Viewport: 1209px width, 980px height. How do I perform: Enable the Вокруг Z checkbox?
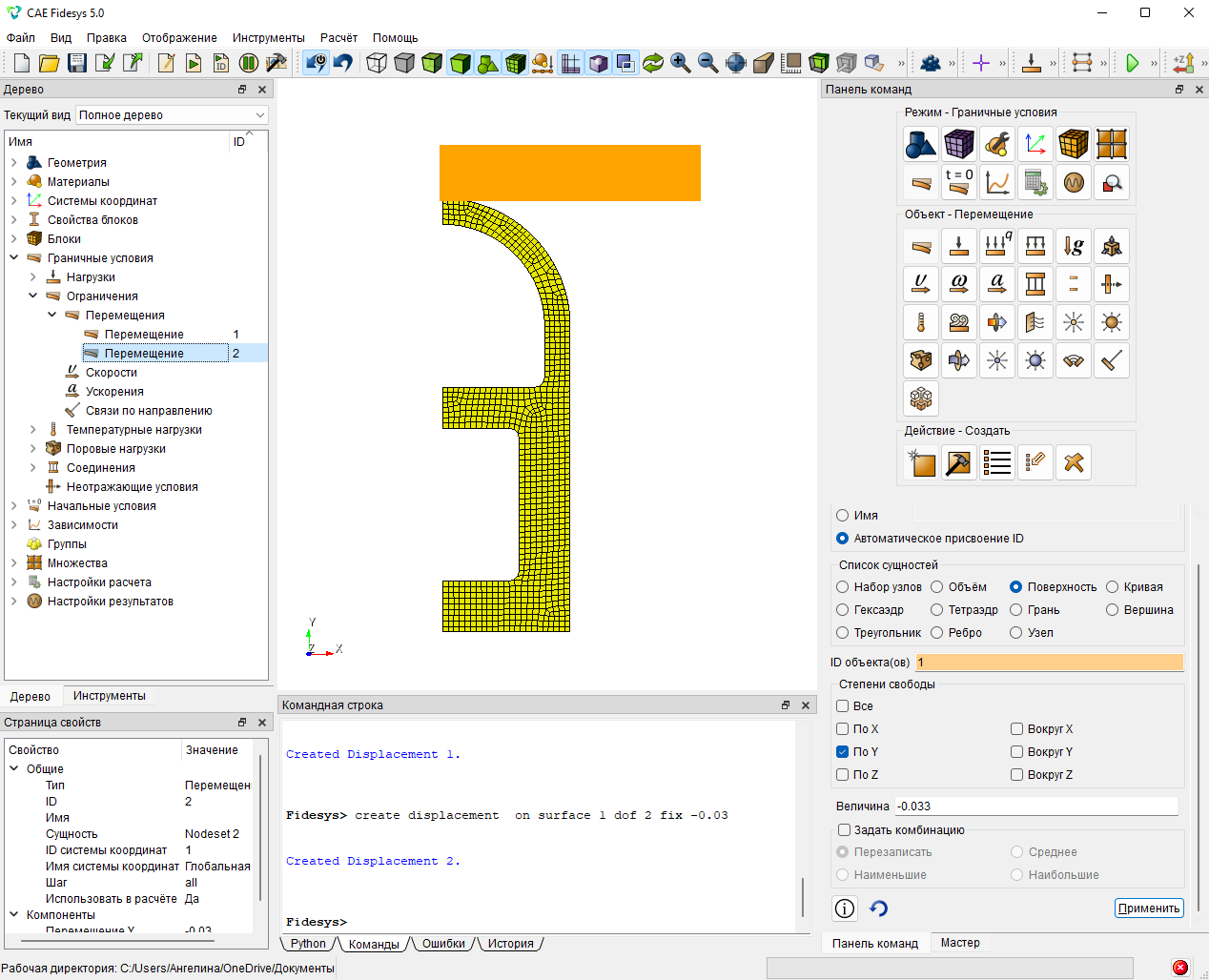pos(1017,775)
